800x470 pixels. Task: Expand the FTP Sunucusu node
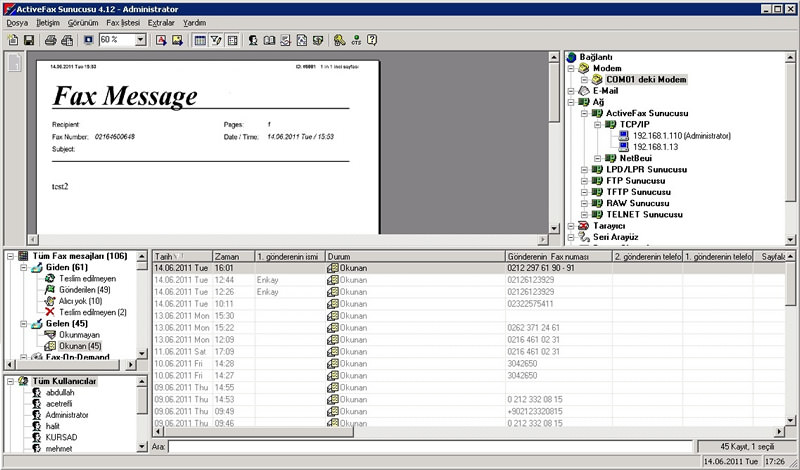click(x=584, y=181)
